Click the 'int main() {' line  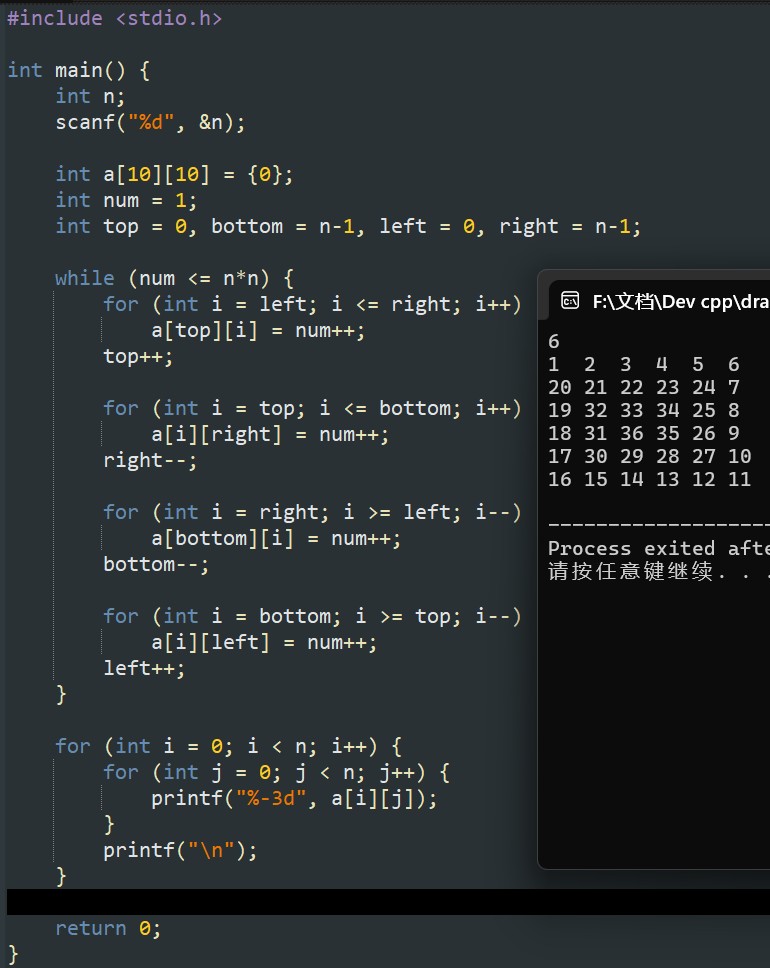click(x=78, y=70)
